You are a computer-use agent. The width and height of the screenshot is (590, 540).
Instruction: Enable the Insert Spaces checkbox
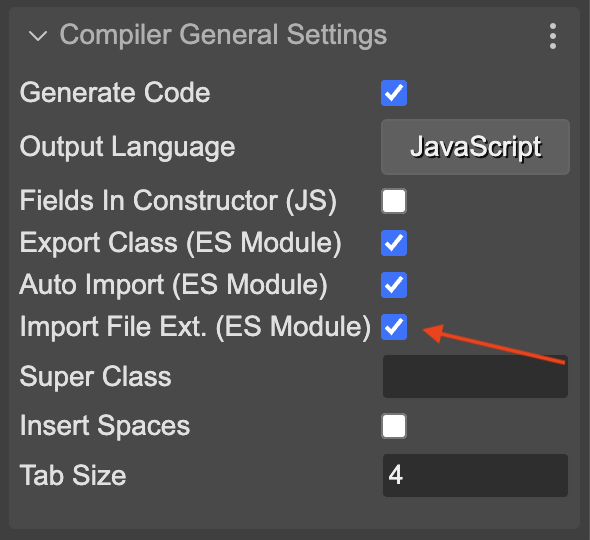(x=394, y=426)
